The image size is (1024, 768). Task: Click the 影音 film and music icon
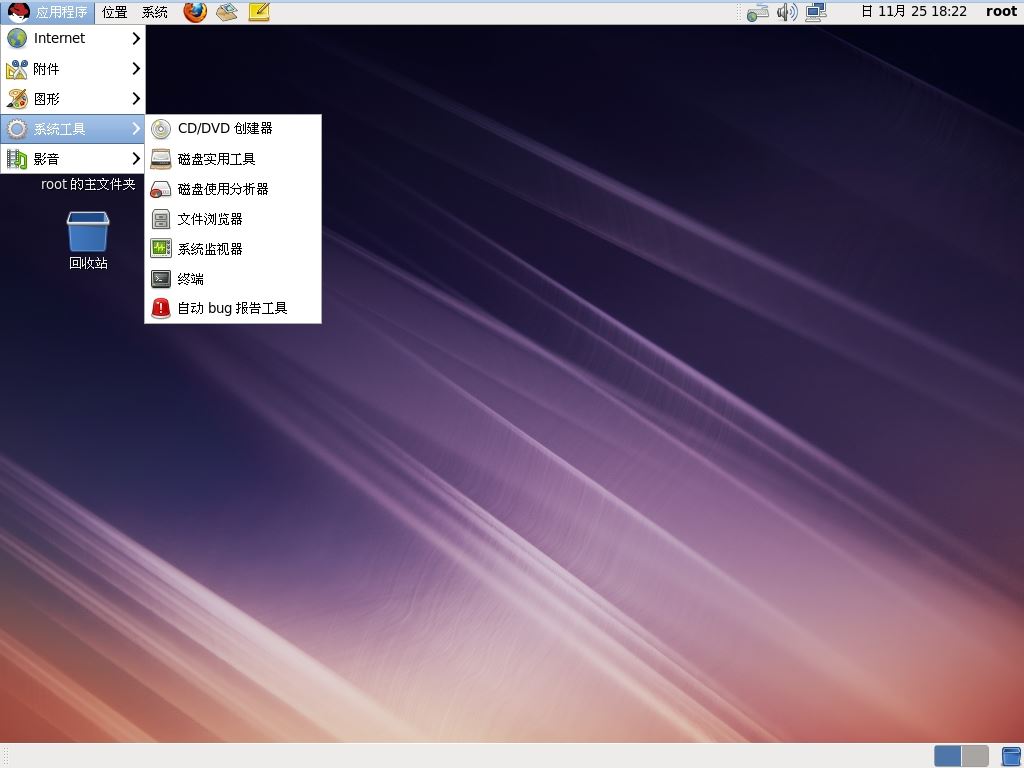tap(17, 159)
